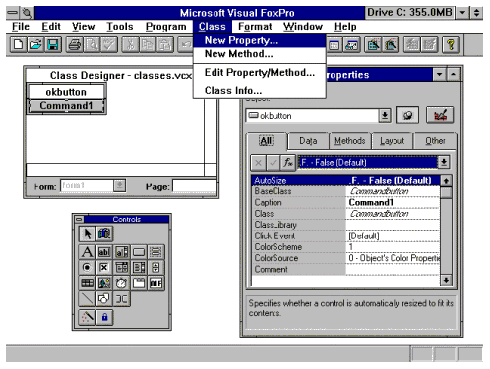Click the Command1 button in Class Designer
490x369 pixels.
[66, 106]
